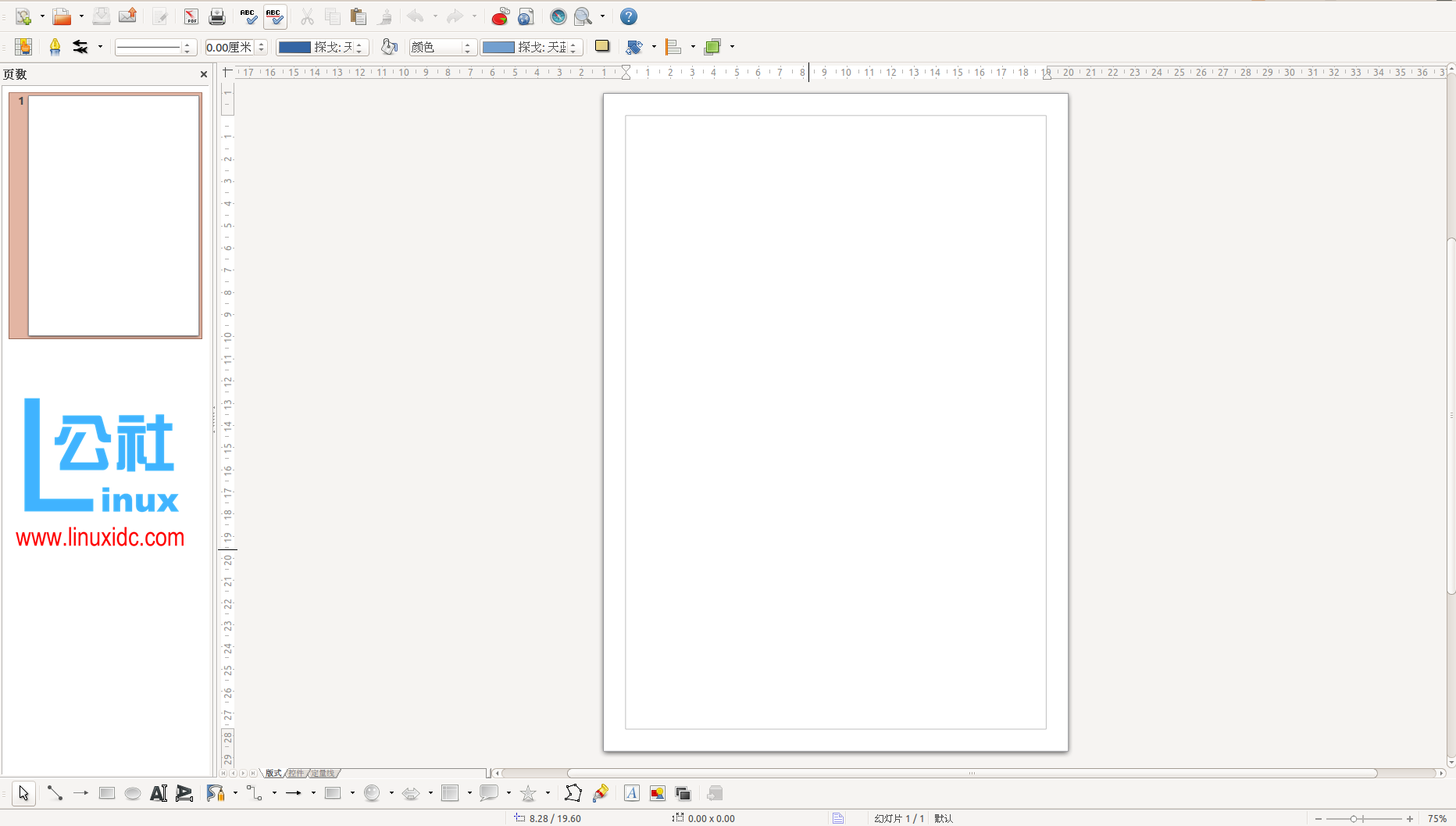The height and width of the screenshot is (826, 1456).
Task: Open LibreOffice Help
Action: point(628,16)
